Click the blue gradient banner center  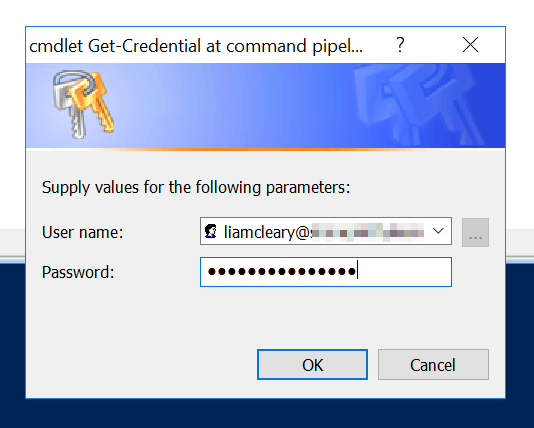tap(266, 106)
